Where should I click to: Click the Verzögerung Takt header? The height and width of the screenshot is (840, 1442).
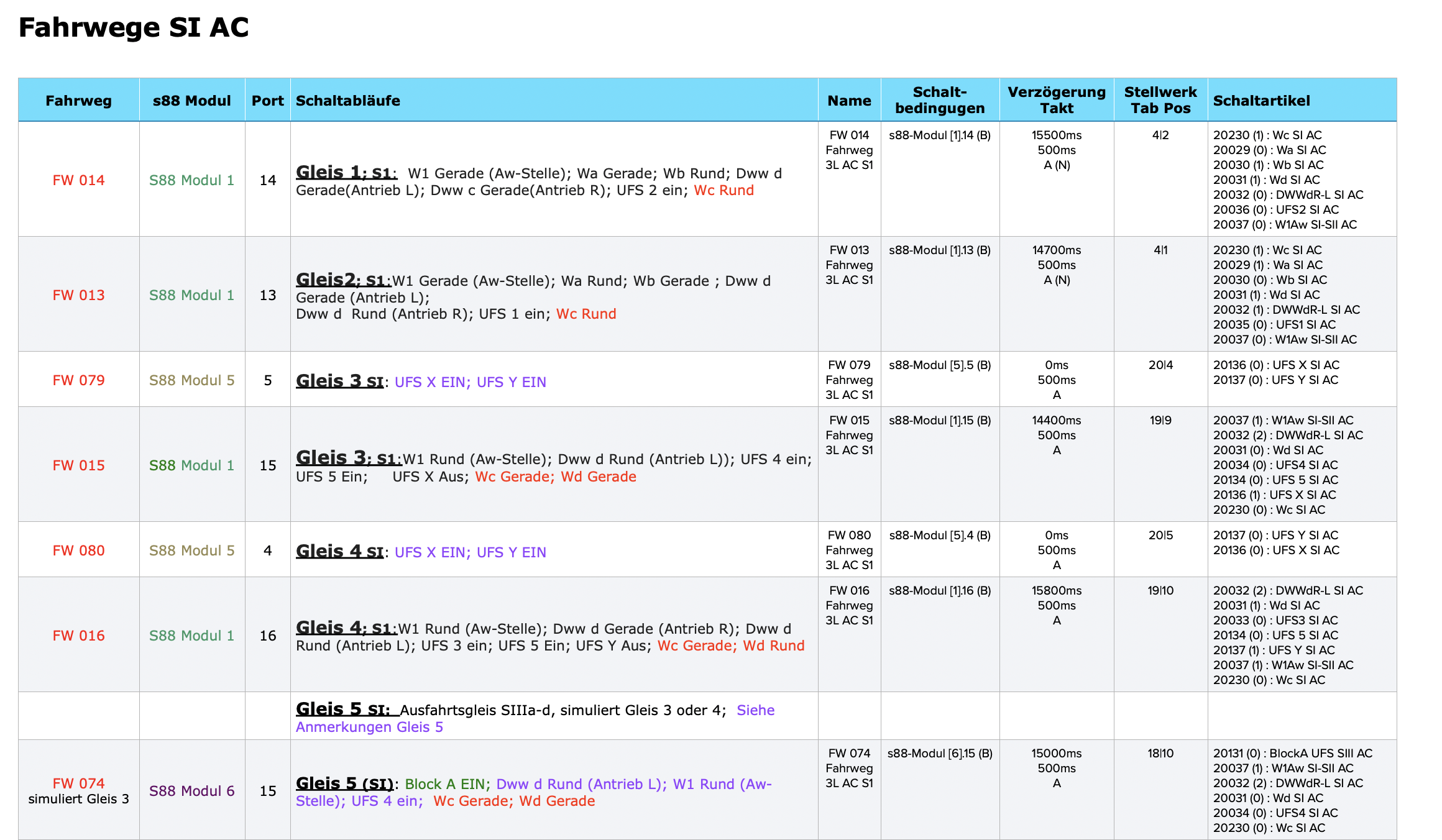point(1056,100)
